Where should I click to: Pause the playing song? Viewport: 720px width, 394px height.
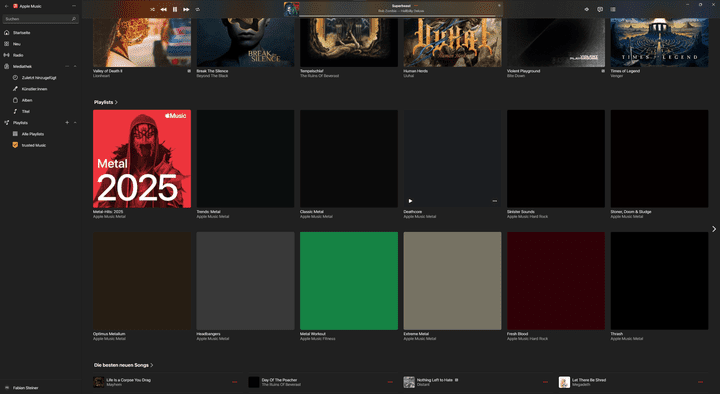[175, 9]
